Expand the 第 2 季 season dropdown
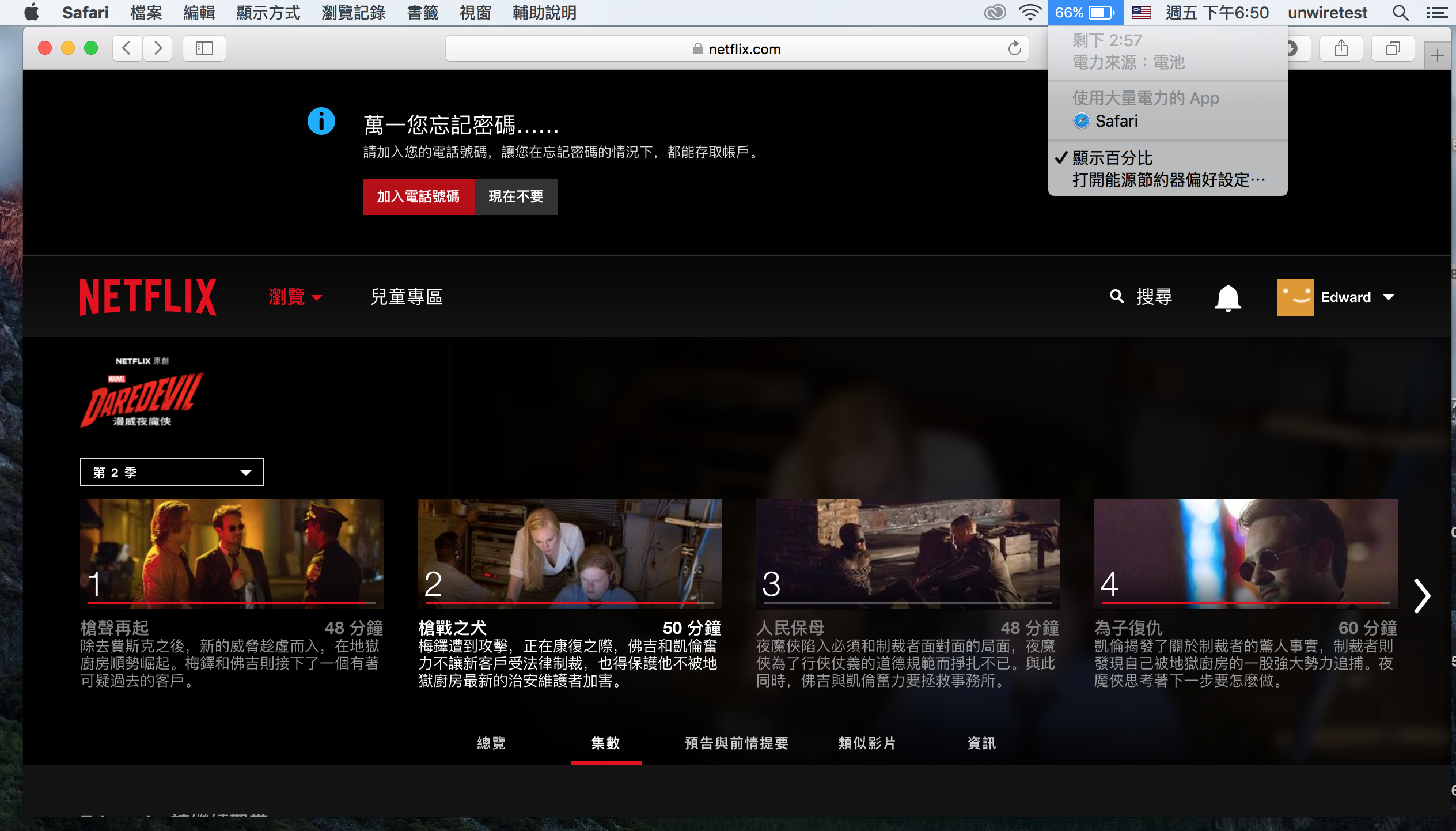The image size is (1456, 831). pos(172,472)
